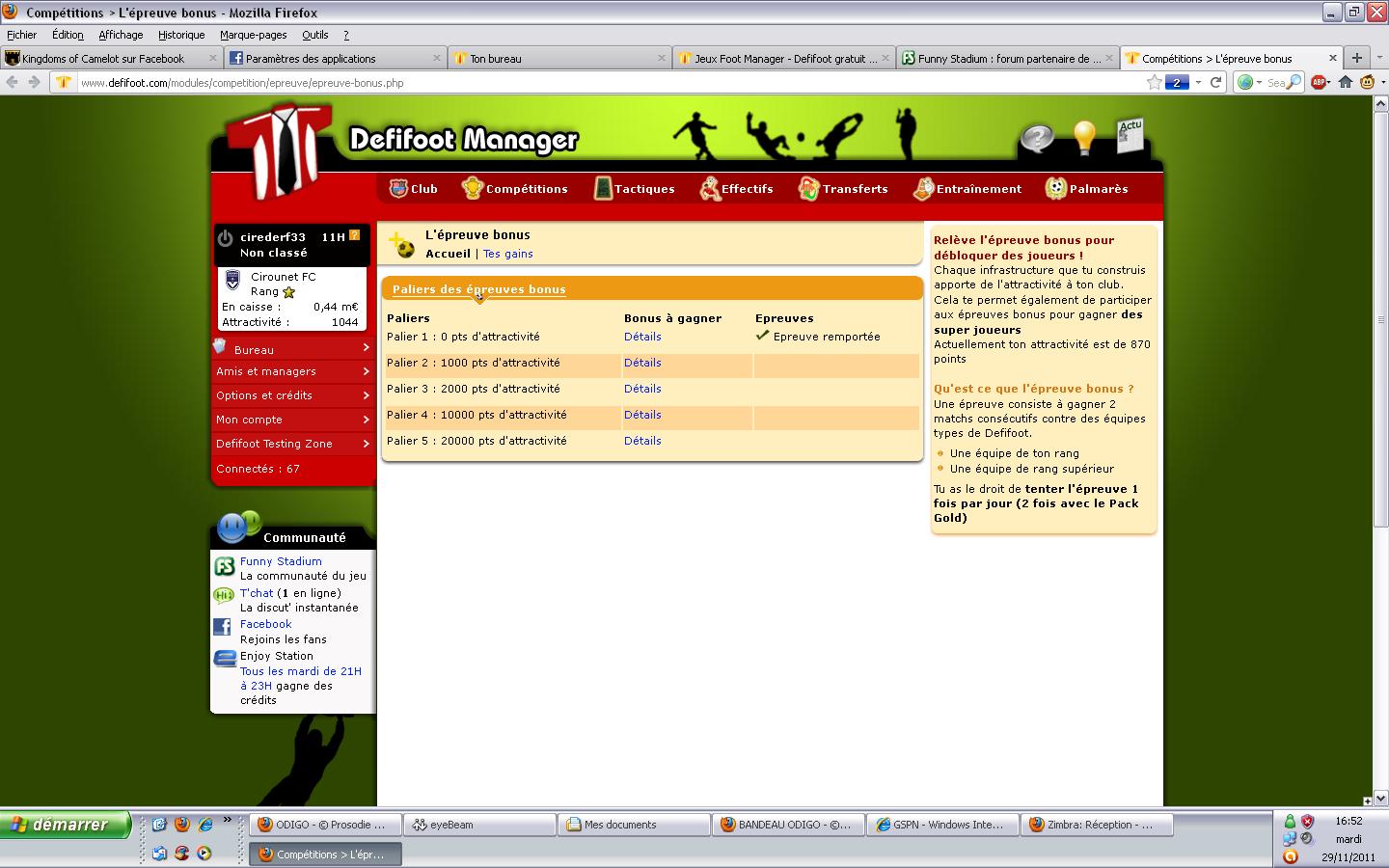
Task: Bookmark the page with the star icon
Action: point(1154,82)
